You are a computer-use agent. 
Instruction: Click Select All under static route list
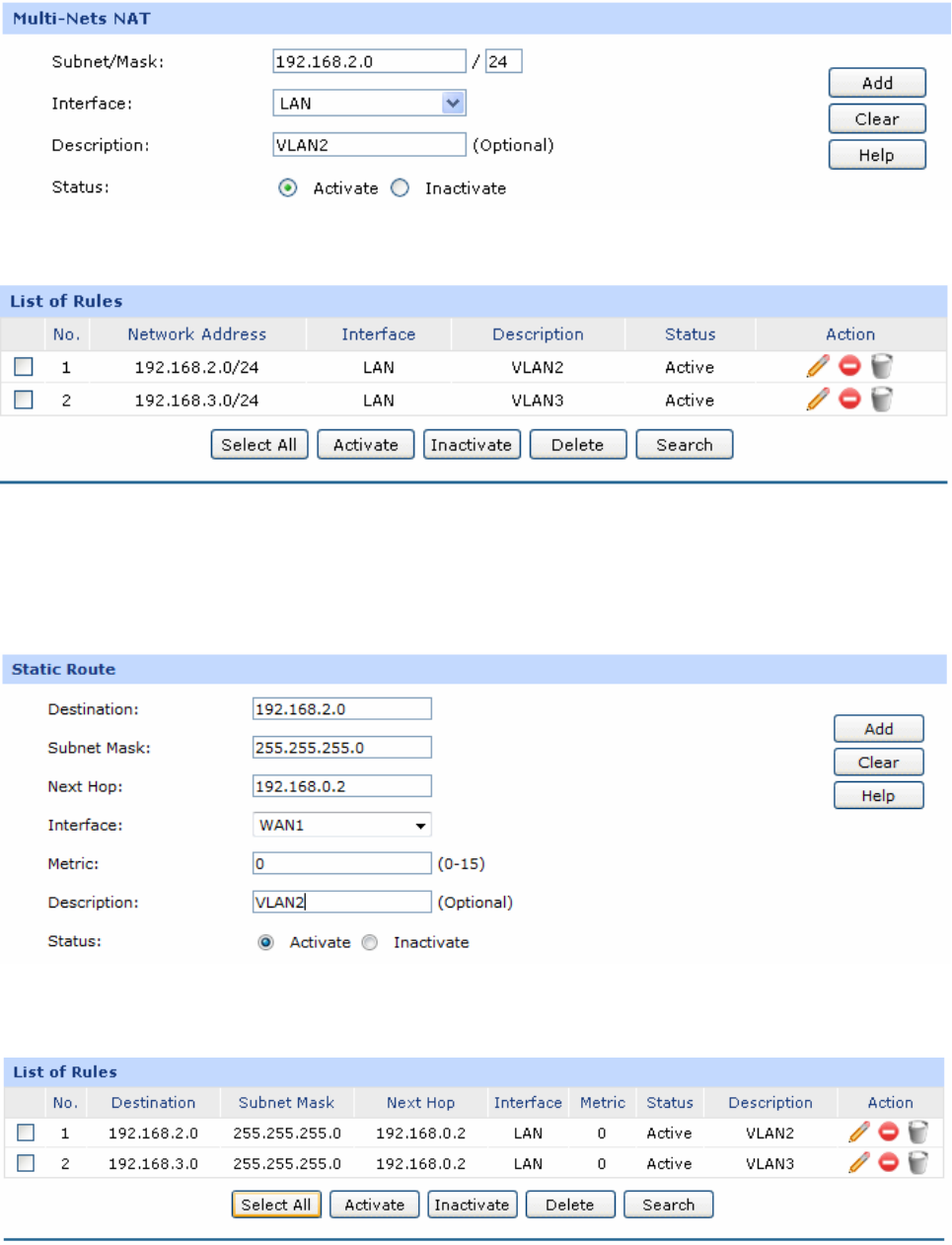point(276,1205)
